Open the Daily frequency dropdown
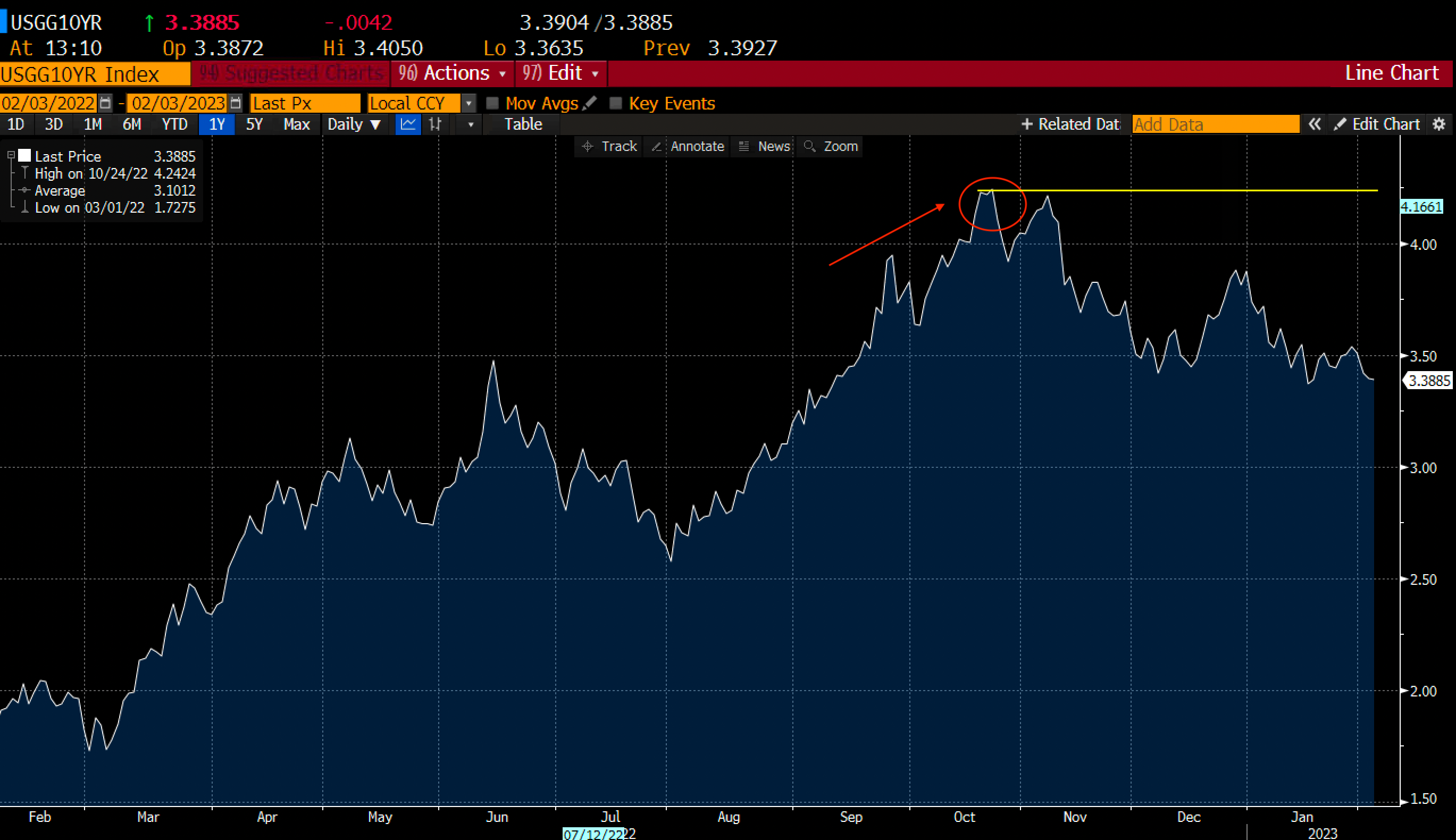1456x840 pixels. click(x=354, y=124)
